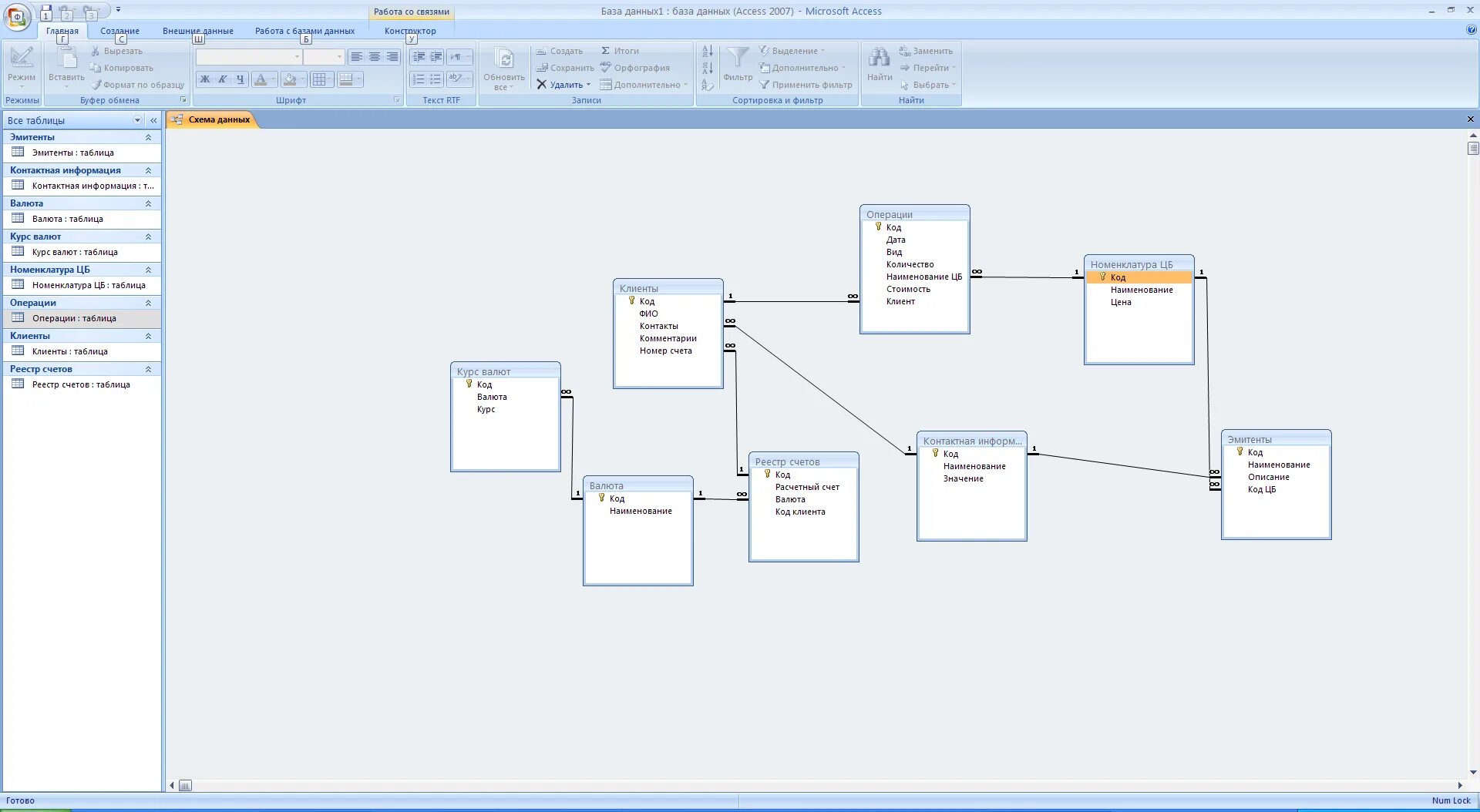
Task: Open the customize quick access toolbar dropdown
Action: (x=118, y=10)
